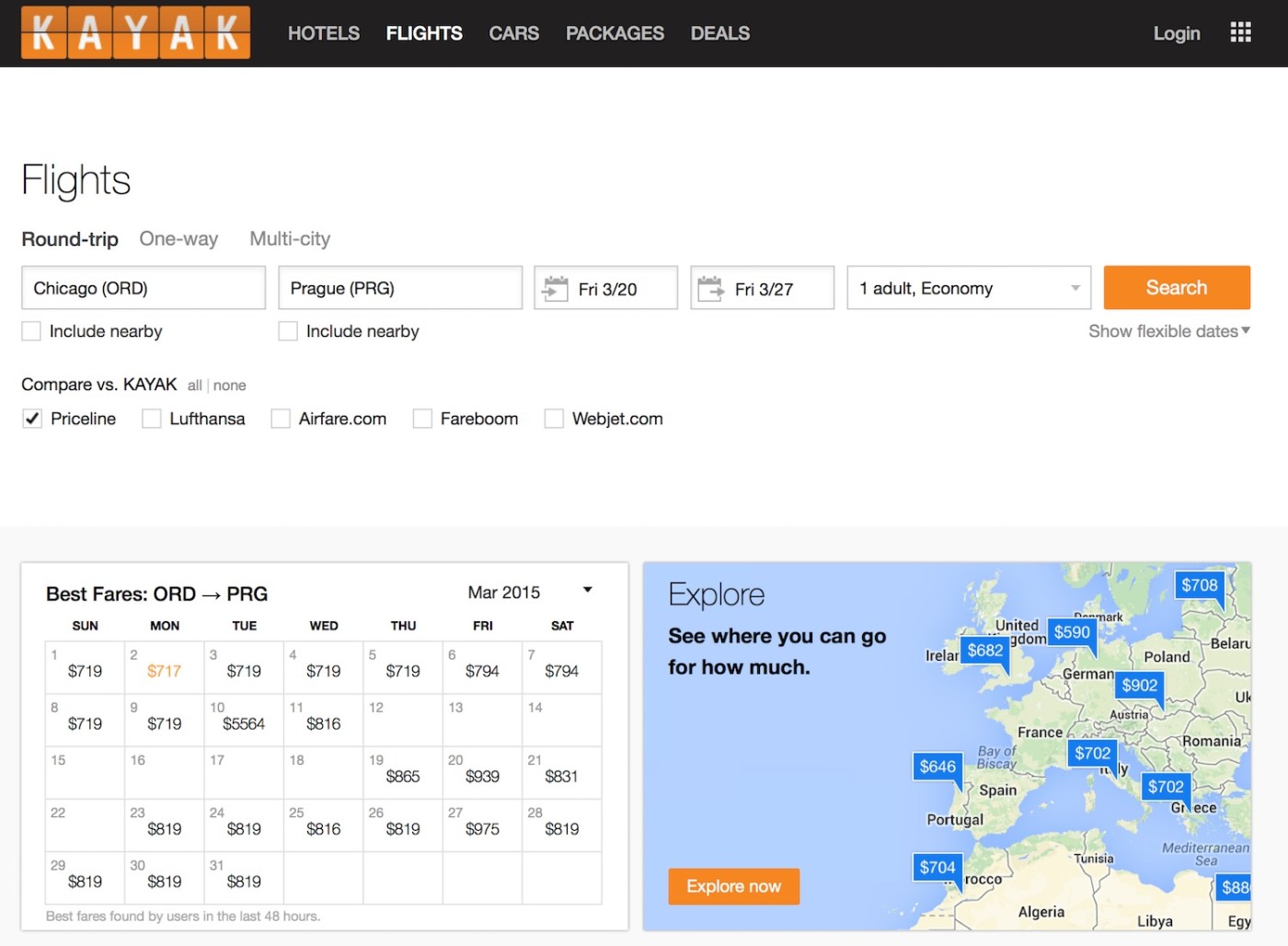Enable the Lufthansa comparison checkbox
Viewport: 1288px width, 946px height.
tap(151, 419)
